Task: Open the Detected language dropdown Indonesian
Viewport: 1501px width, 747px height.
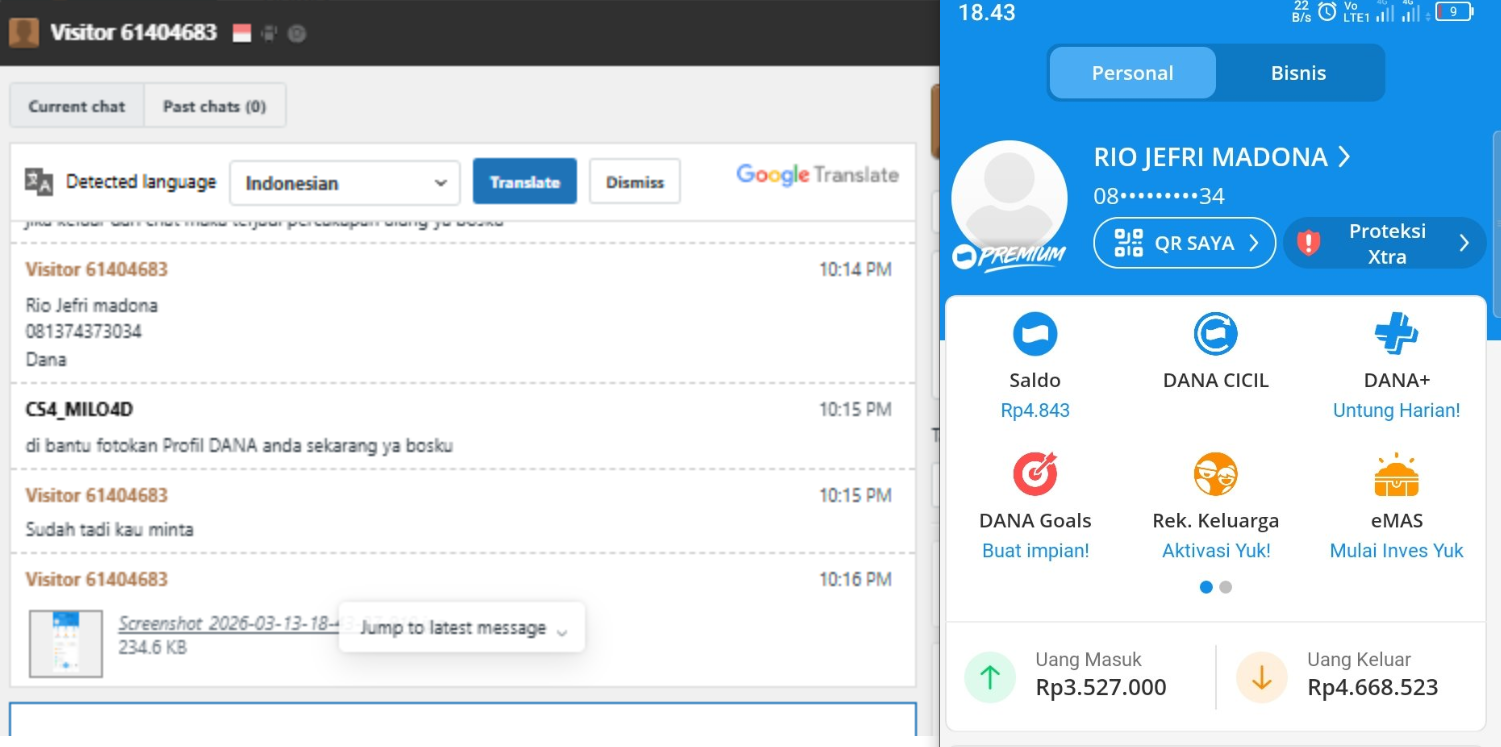Action: [345, 183]
